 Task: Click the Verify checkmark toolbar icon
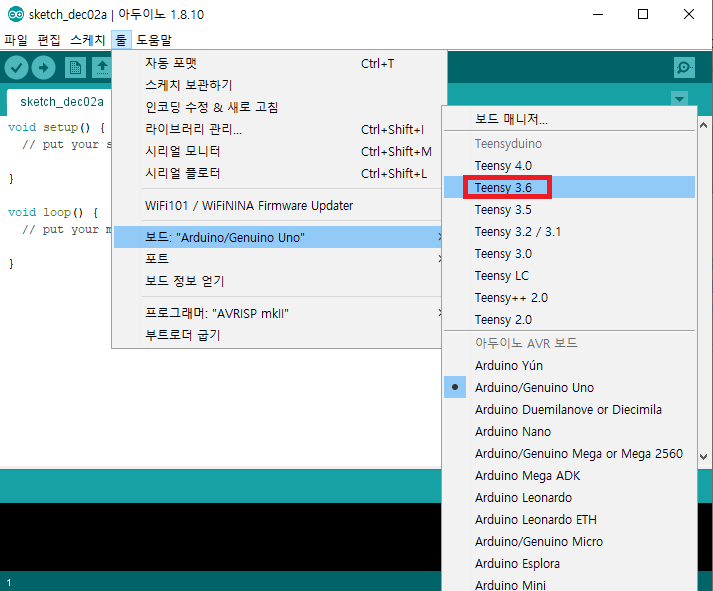coord(16,68)
